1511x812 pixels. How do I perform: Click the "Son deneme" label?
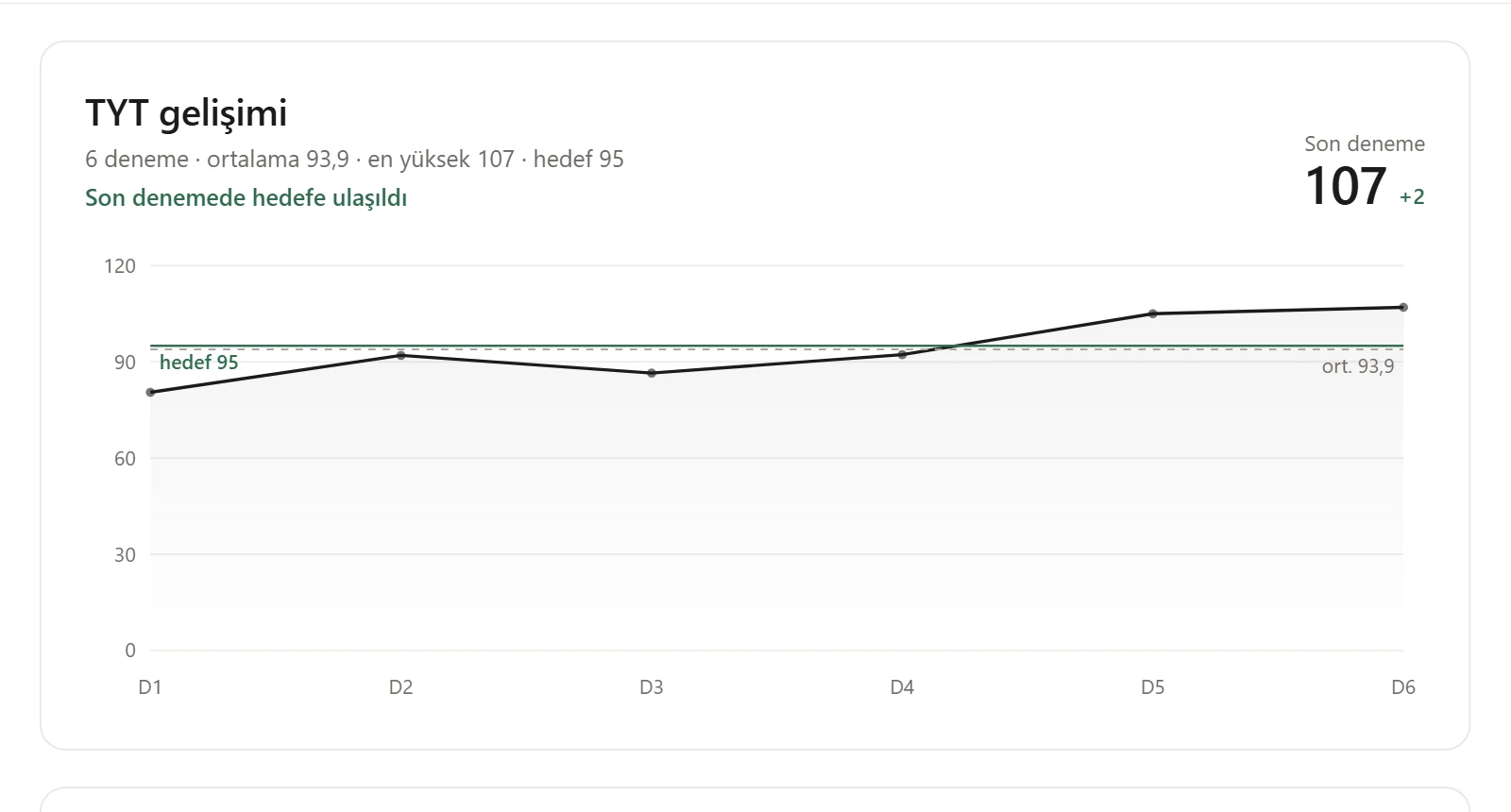(1365, 144)
